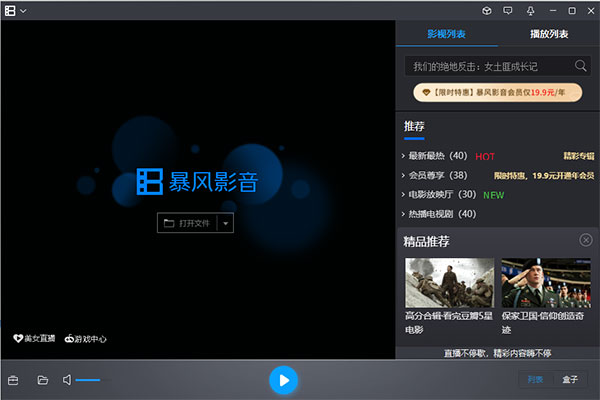600x400 pixels.
Task: Expand the 最新最热 (40) list
Action: [x=434, y=156]
